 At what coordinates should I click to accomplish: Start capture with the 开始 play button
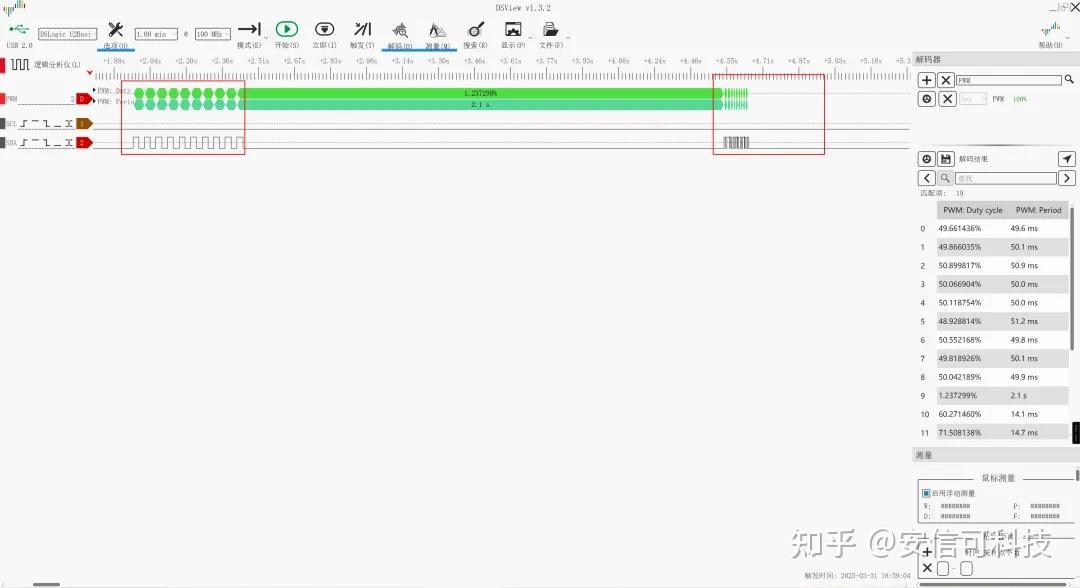pyautogui.click(x=287, y=30)
